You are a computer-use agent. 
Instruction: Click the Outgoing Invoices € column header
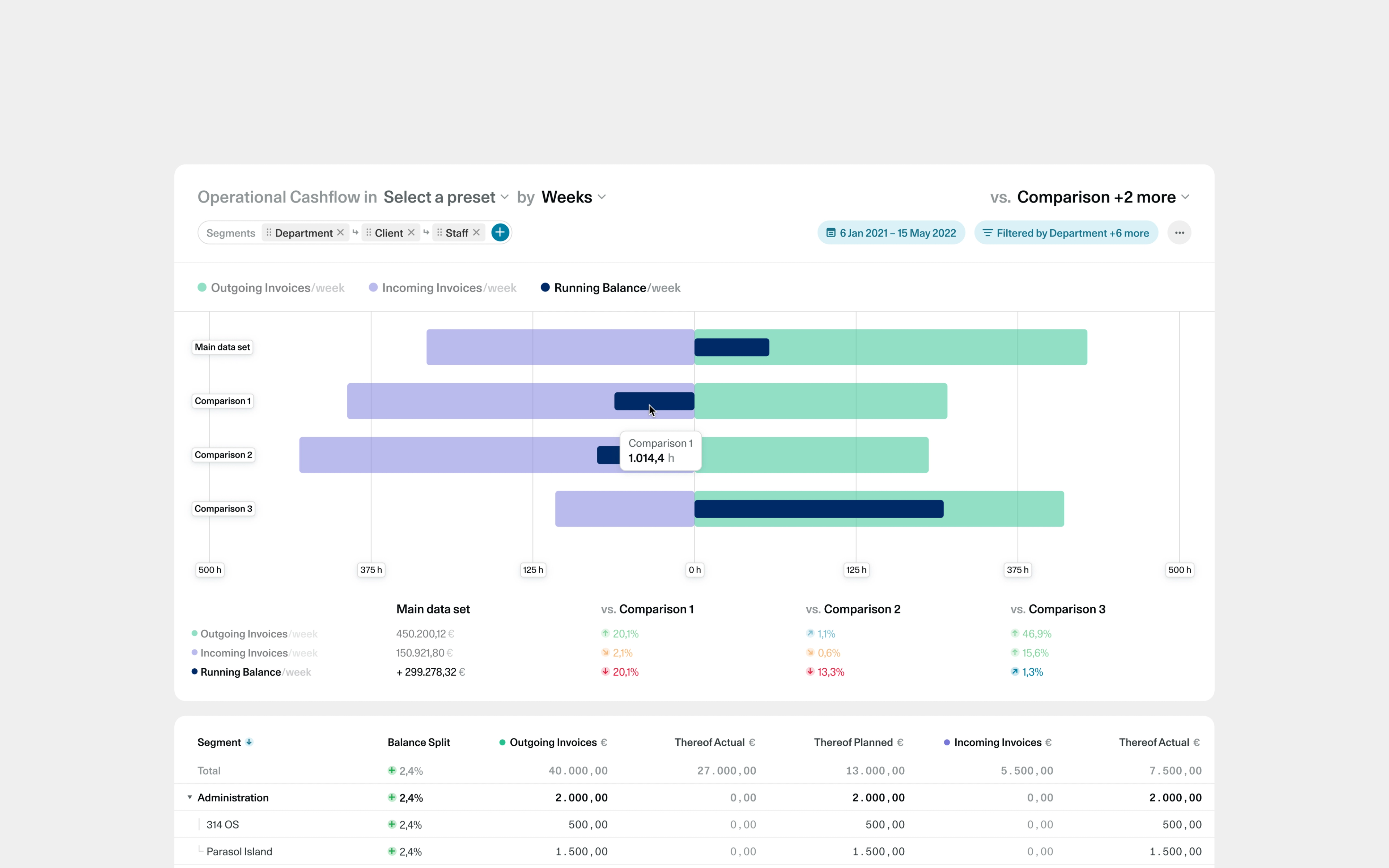click(x=553, y=742)
